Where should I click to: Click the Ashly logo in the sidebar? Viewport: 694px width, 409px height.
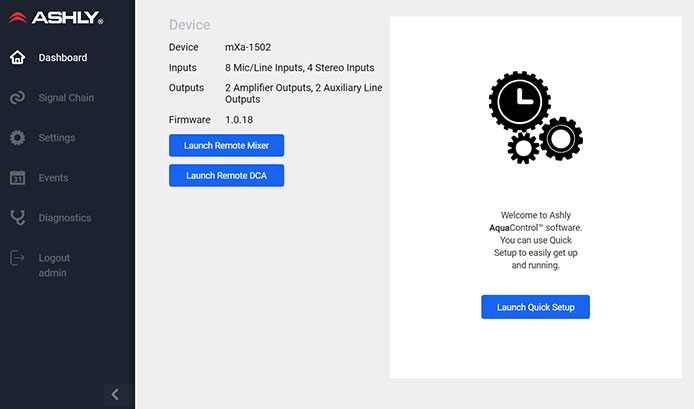55,18
